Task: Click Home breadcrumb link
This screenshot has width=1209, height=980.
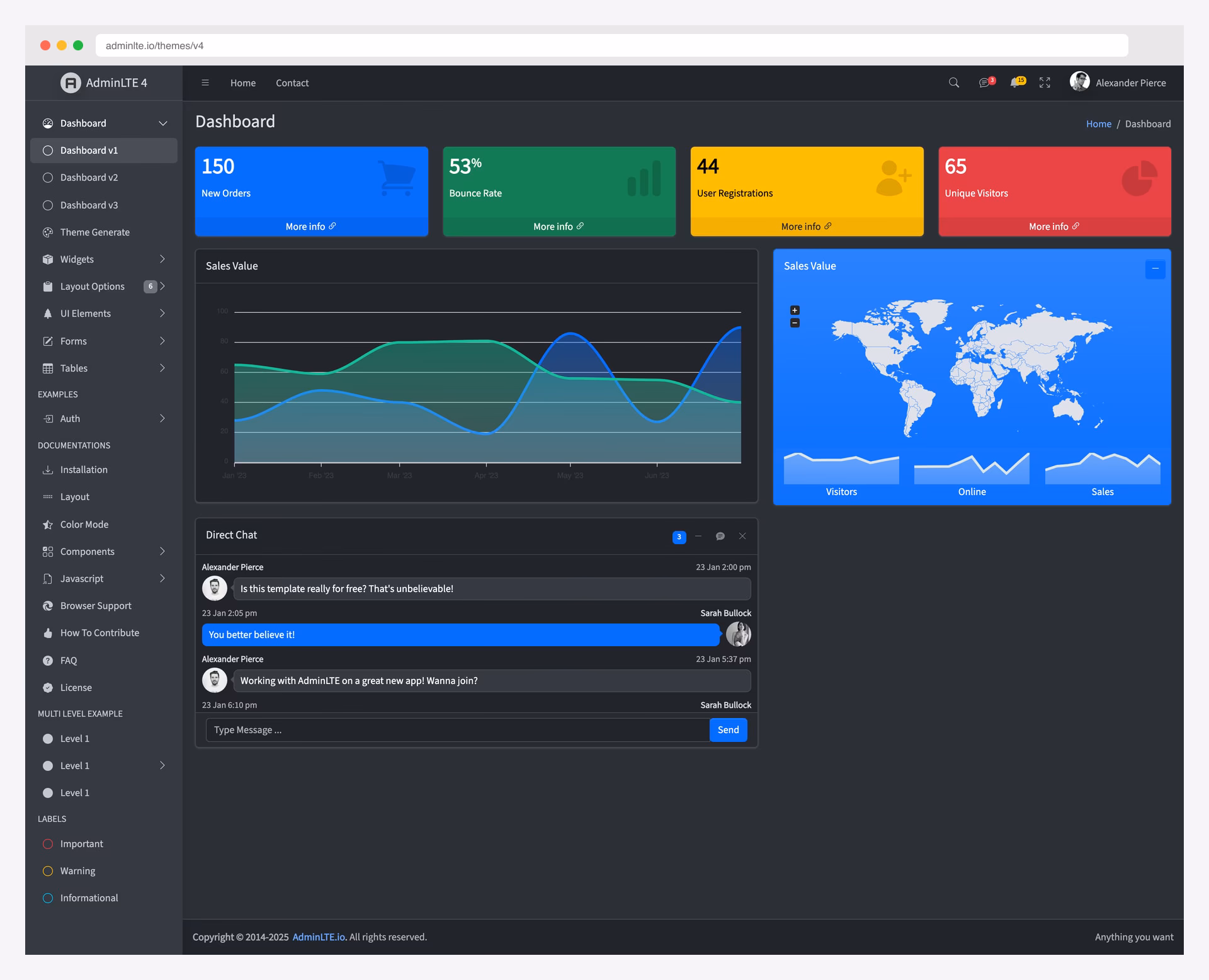Action: (x=1099, y=124)
